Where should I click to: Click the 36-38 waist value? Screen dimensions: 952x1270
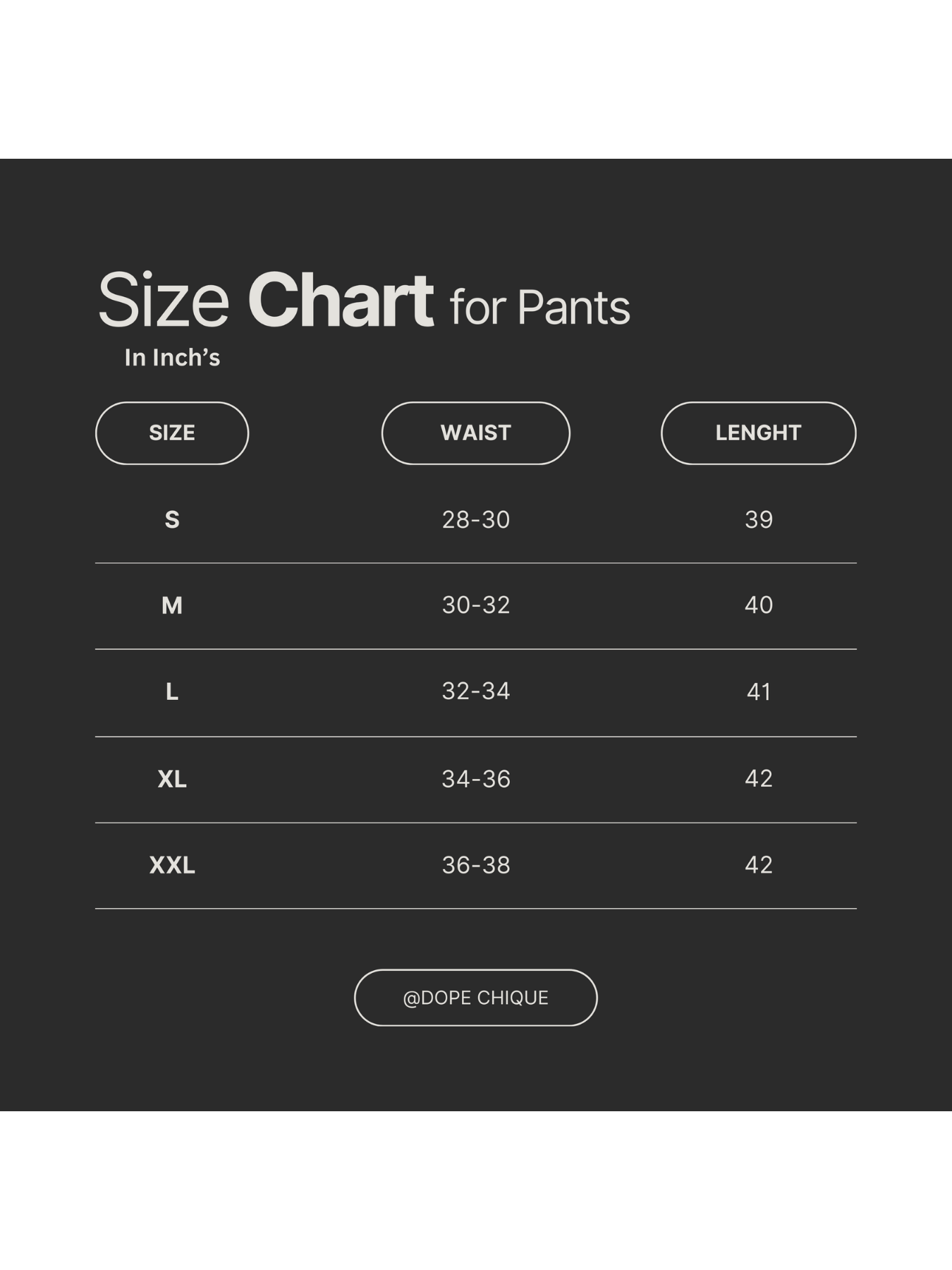coord(476,865)
